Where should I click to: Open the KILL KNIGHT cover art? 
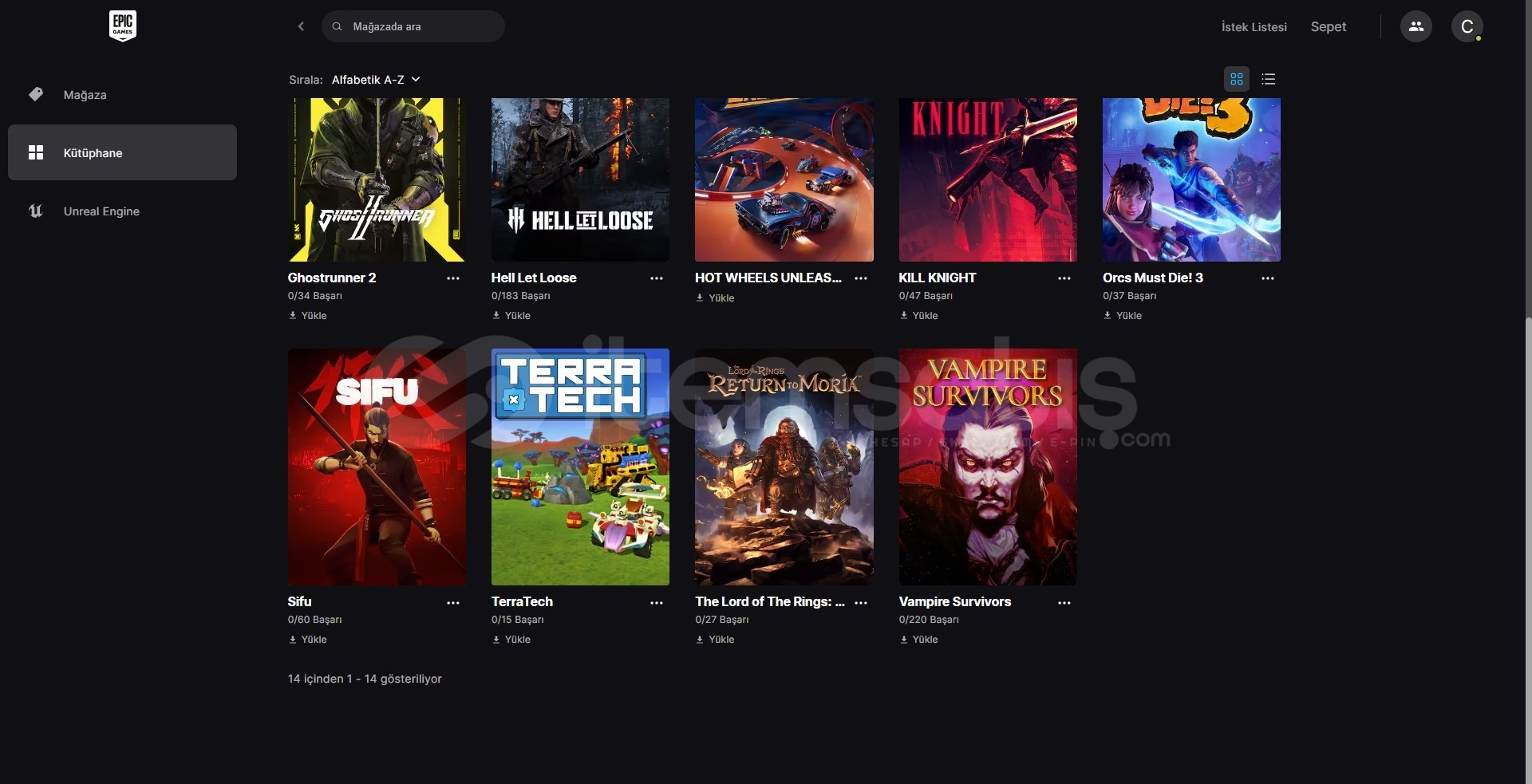coord(988,179)
